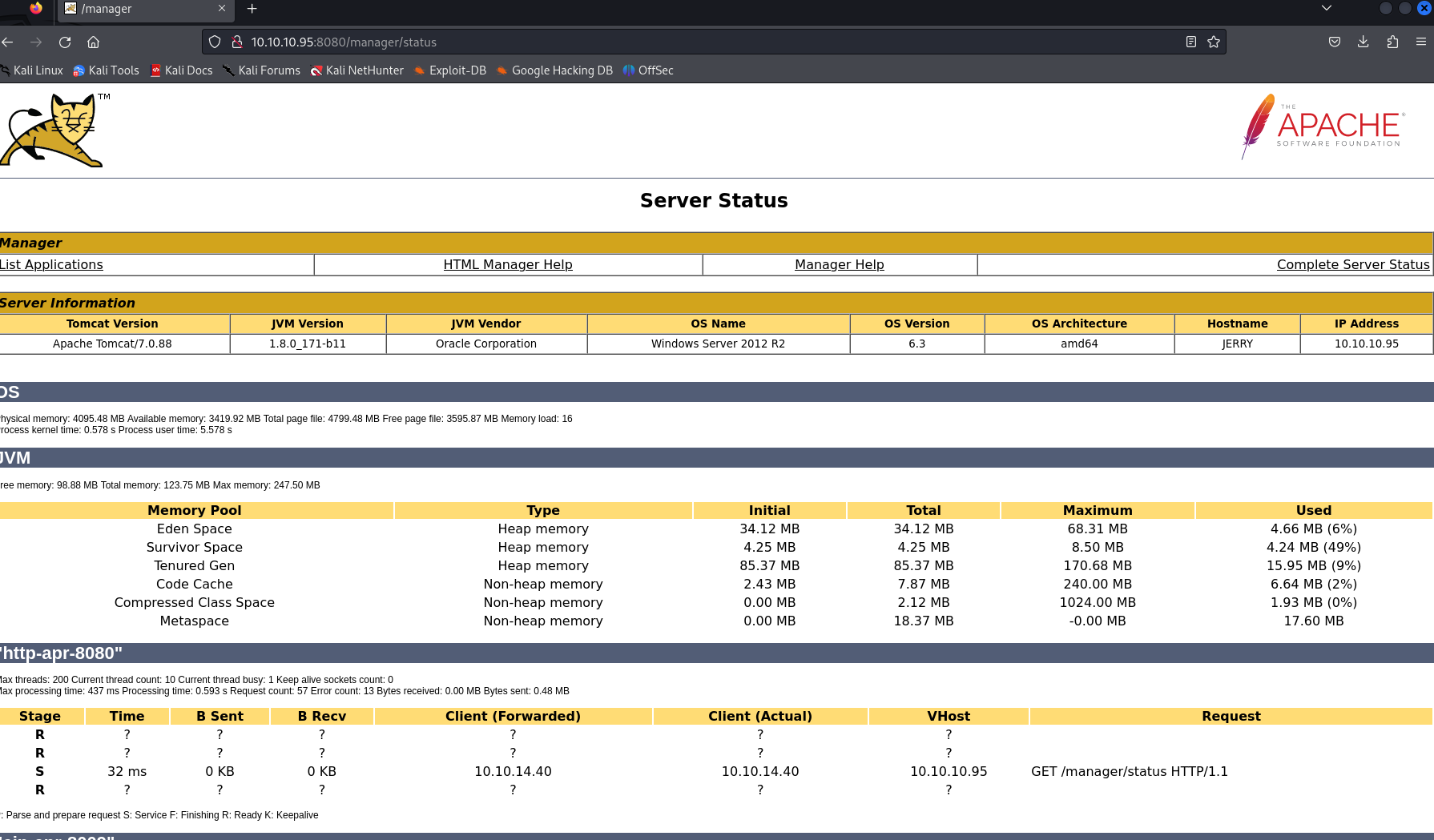Go to the browser home page
1434x840 pixels.
coord(94,42)
